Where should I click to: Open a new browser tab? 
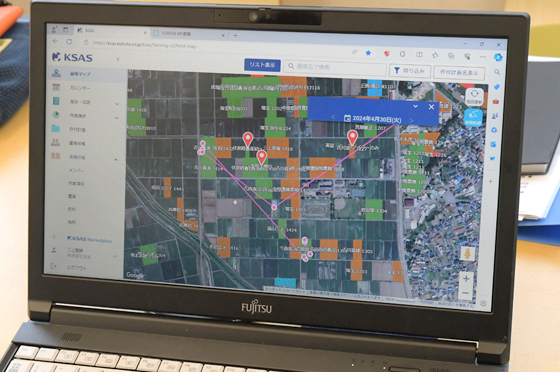(x=235, y=35)
